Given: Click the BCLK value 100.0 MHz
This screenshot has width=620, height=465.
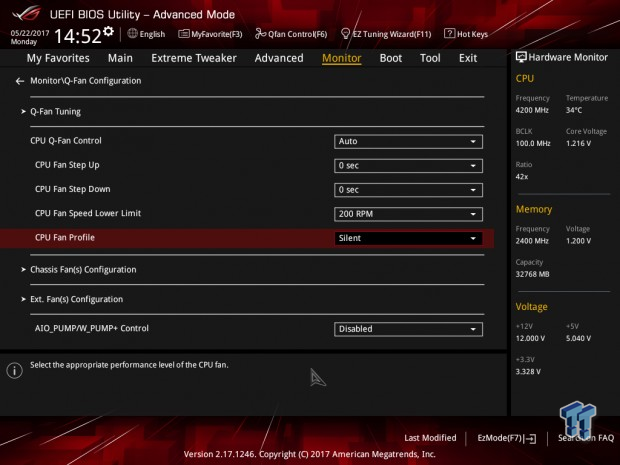Looking at the screenshot, I should 533,144.
